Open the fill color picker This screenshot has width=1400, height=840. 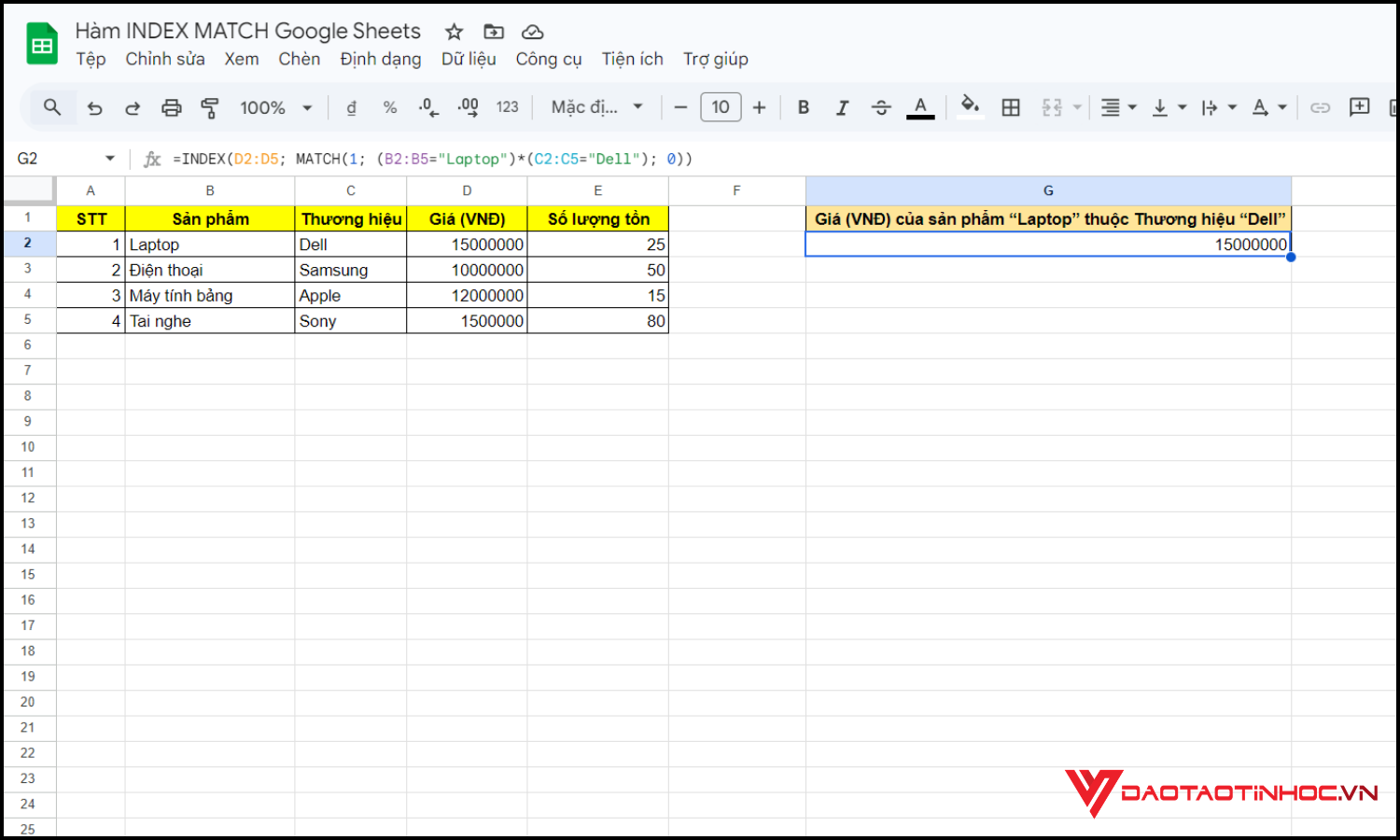click(970, 107)
